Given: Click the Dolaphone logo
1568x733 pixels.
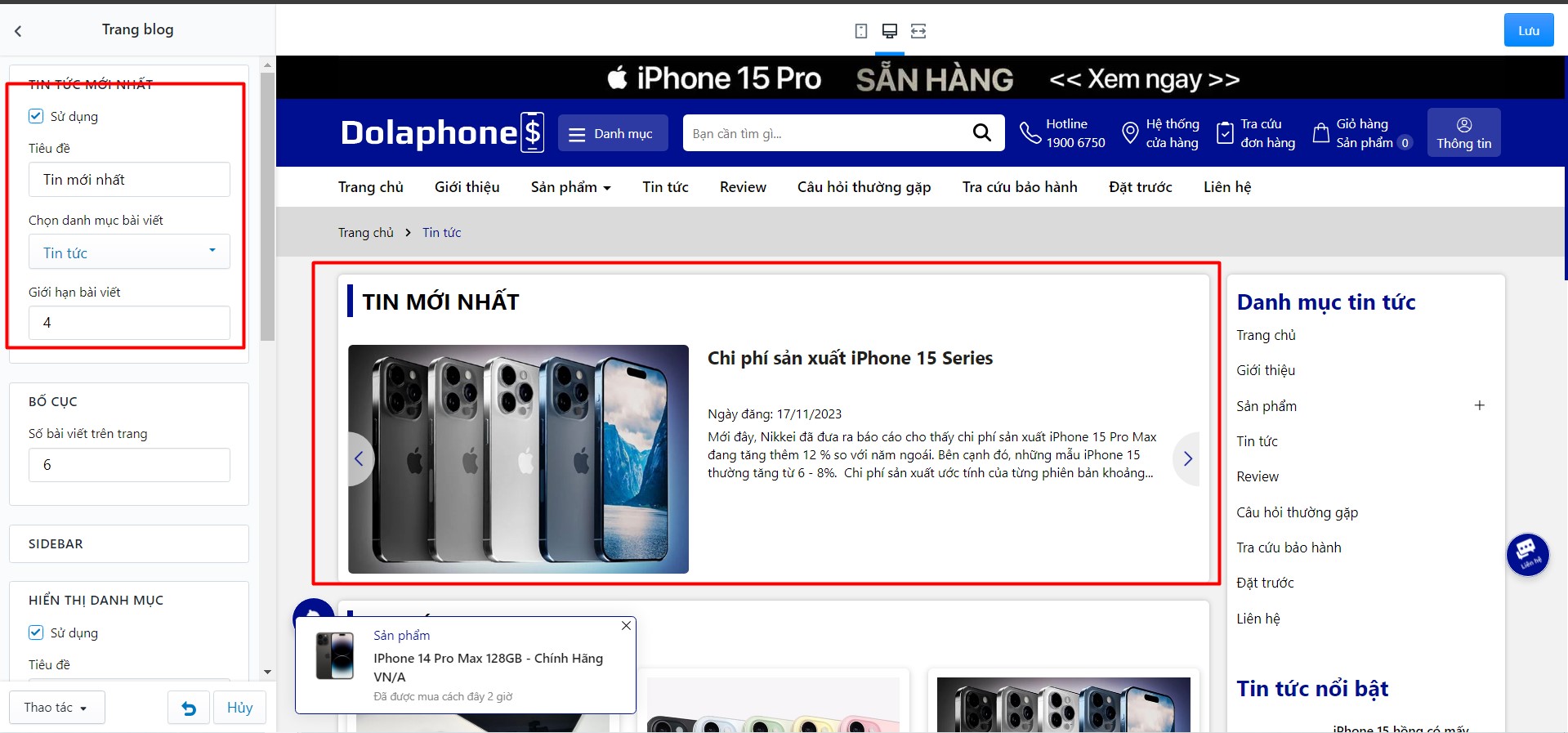Looking at the screenshot, I should pos(442,132).
